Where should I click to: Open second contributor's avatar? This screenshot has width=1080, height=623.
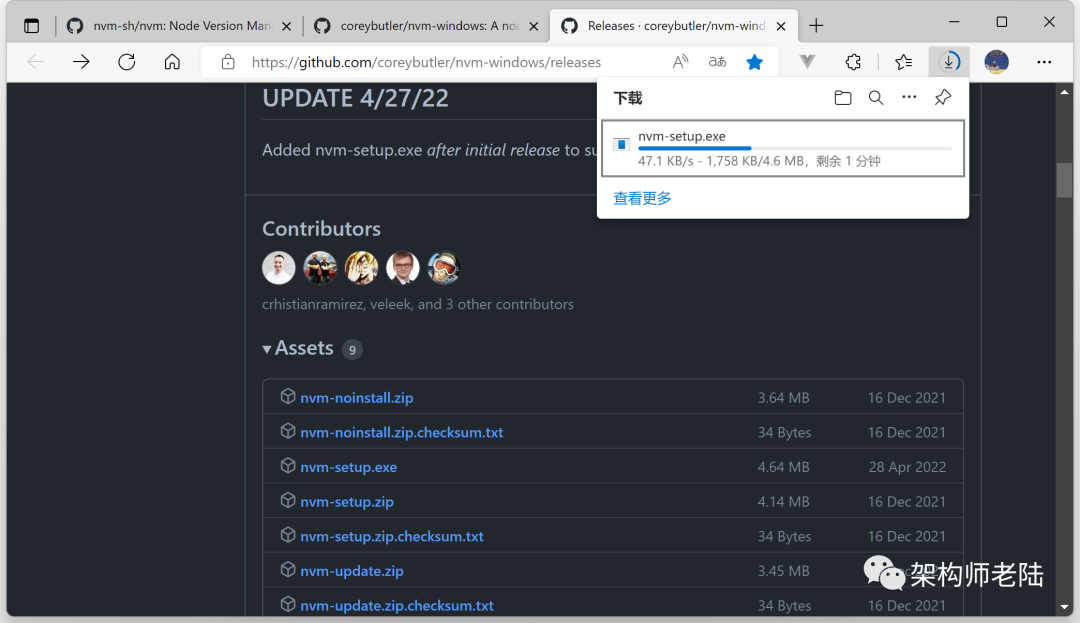click(320, 268)
